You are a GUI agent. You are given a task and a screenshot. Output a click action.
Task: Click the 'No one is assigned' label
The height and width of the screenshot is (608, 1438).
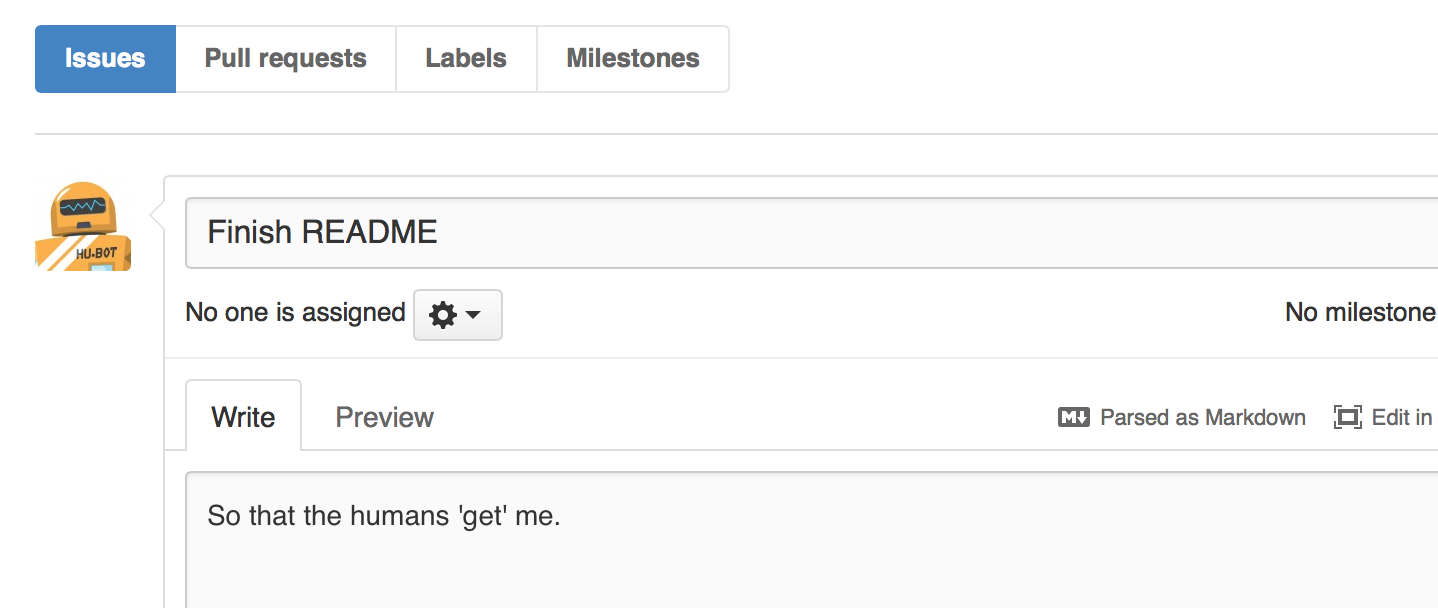pos(295,313)
